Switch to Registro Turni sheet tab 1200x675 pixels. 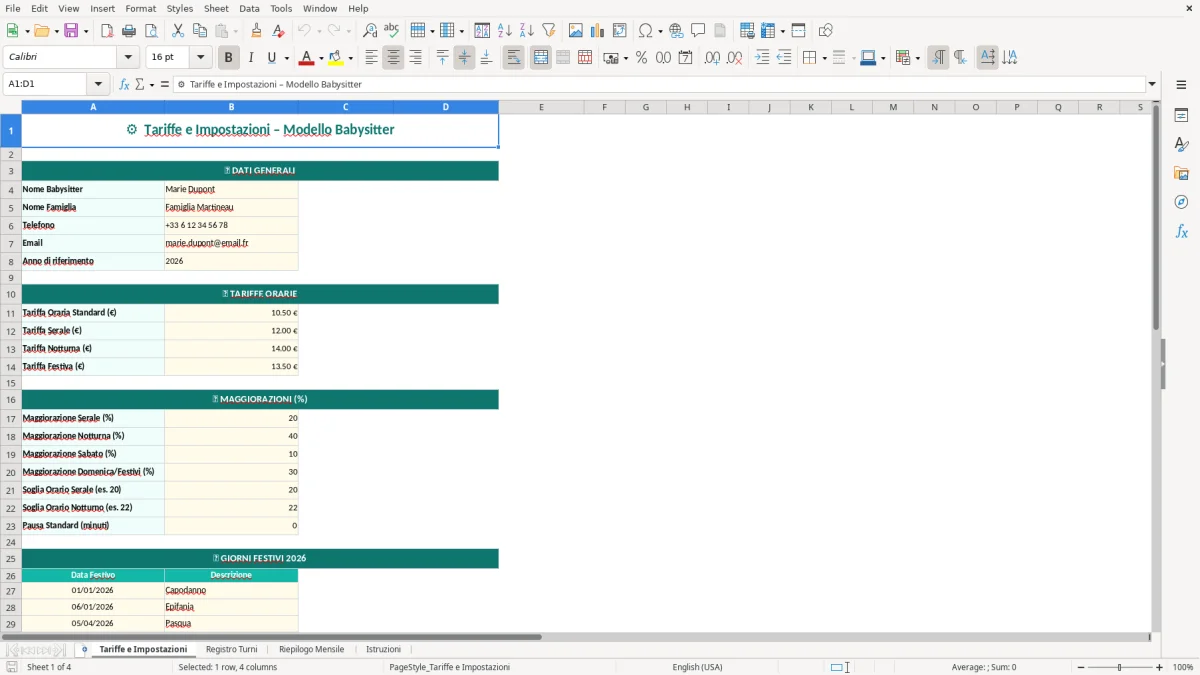[231, 649]
